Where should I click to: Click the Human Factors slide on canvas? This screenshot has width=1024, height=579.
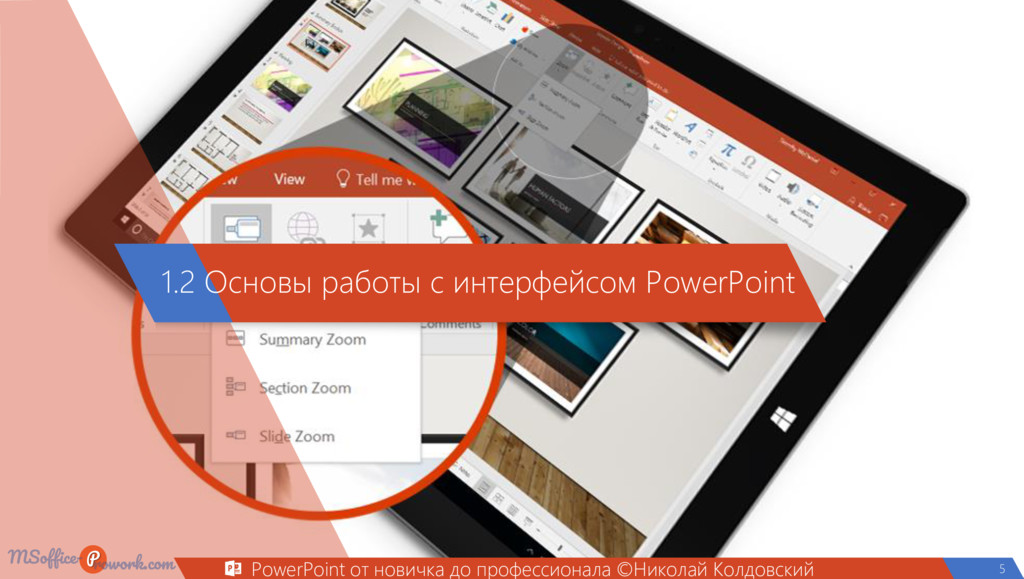coord(553,187)
